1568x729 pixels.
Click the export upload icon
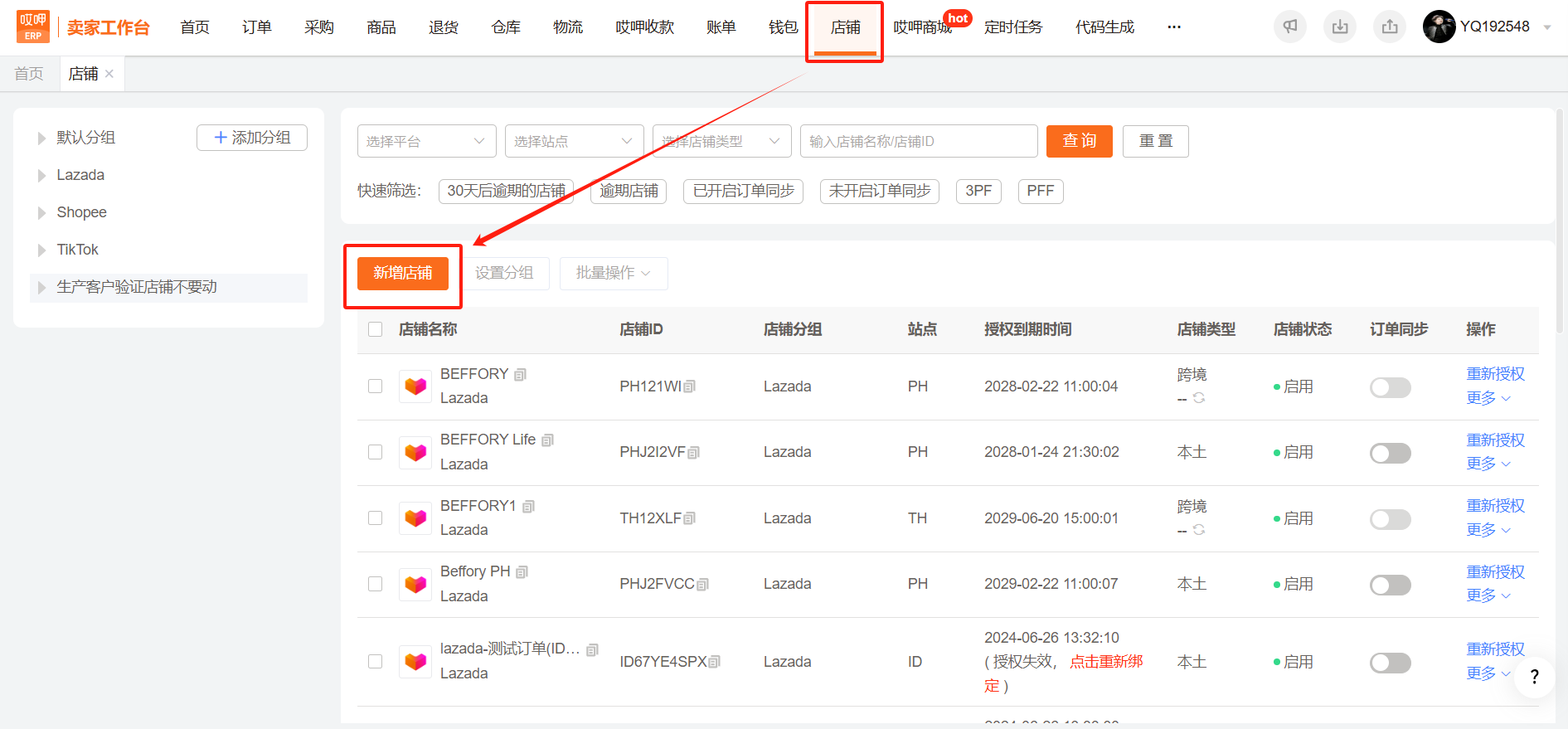1390,27
